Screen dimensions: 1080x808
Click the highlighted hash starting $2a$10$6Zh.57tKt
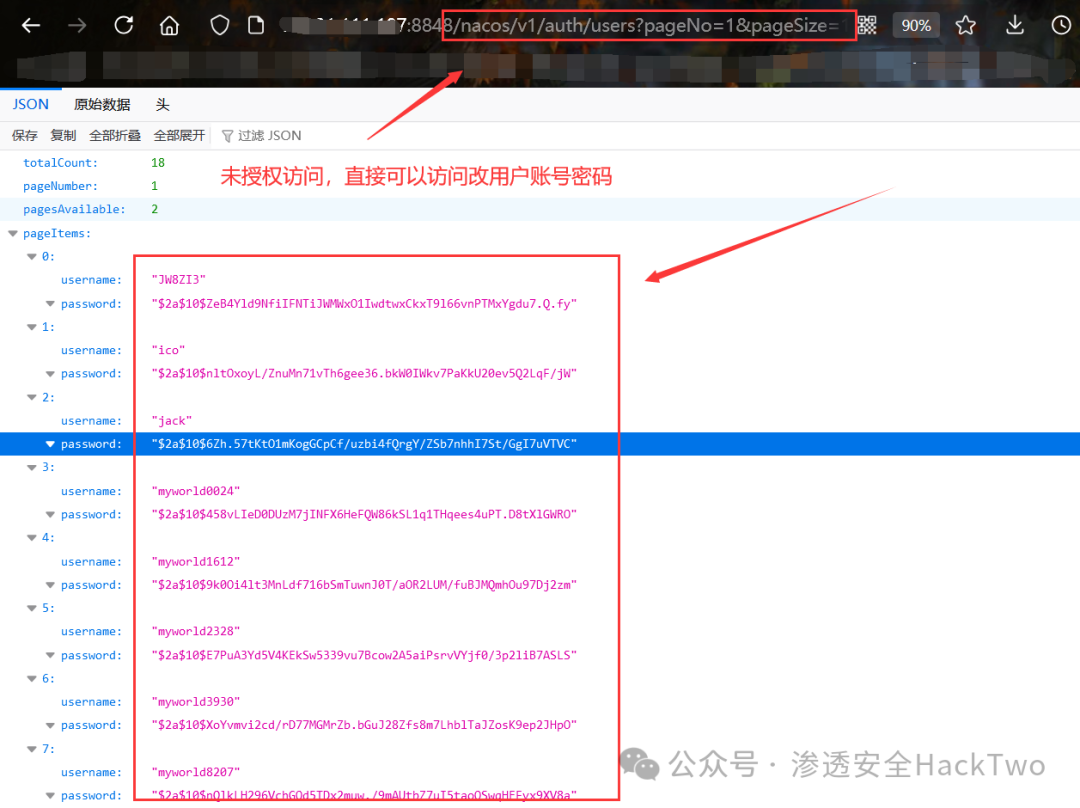click(x=364, y=444)
